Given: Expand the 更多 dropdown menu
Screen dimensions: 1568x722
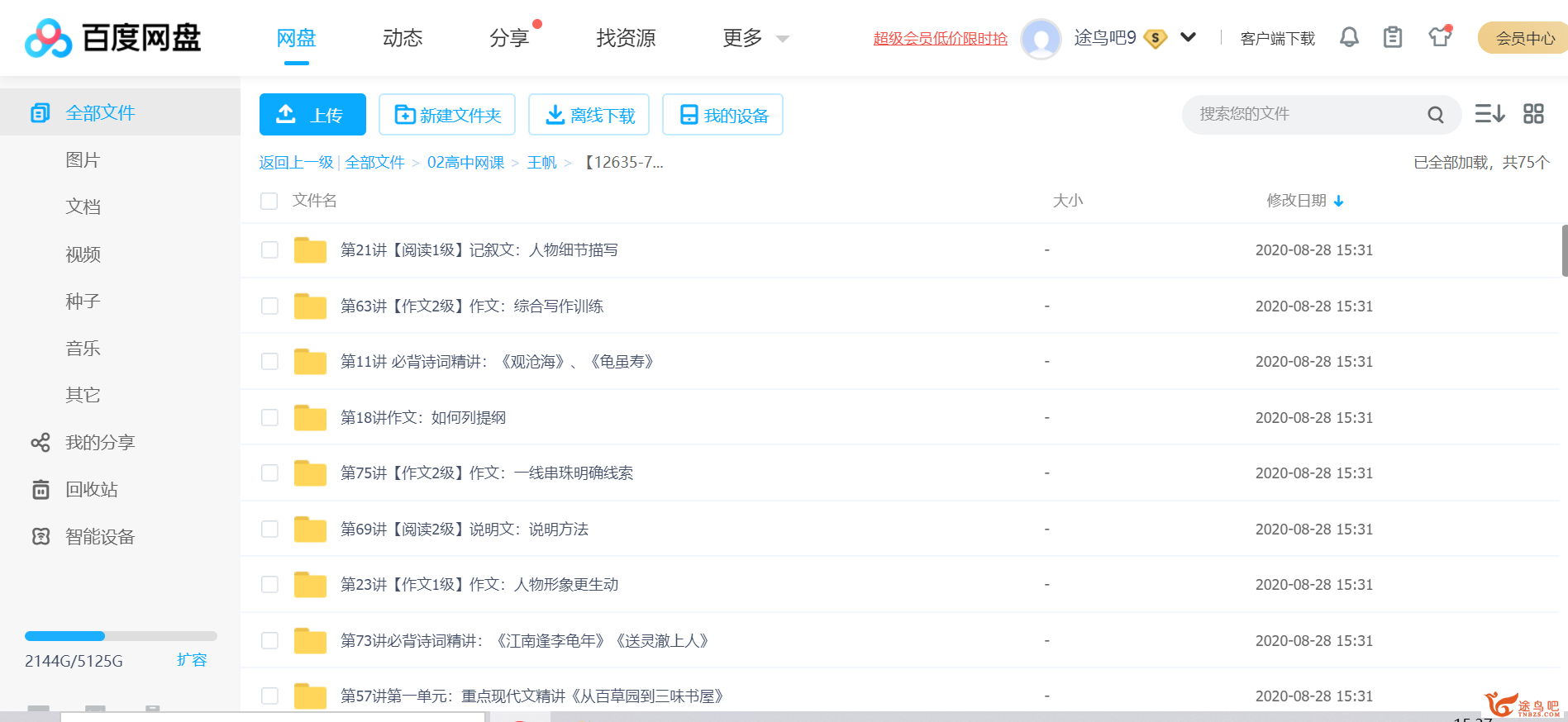Looking at the screenshot, I should (x=755, y=38).
